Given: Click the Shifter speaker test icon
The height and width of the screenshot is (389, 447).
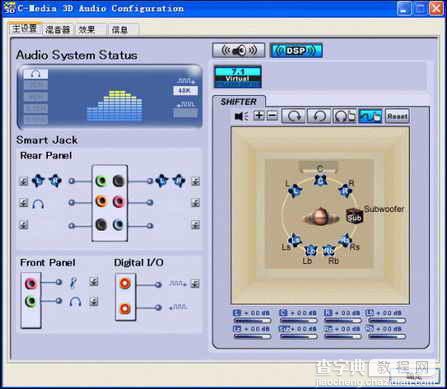Looking at the screenshot, I should (241, 116).
